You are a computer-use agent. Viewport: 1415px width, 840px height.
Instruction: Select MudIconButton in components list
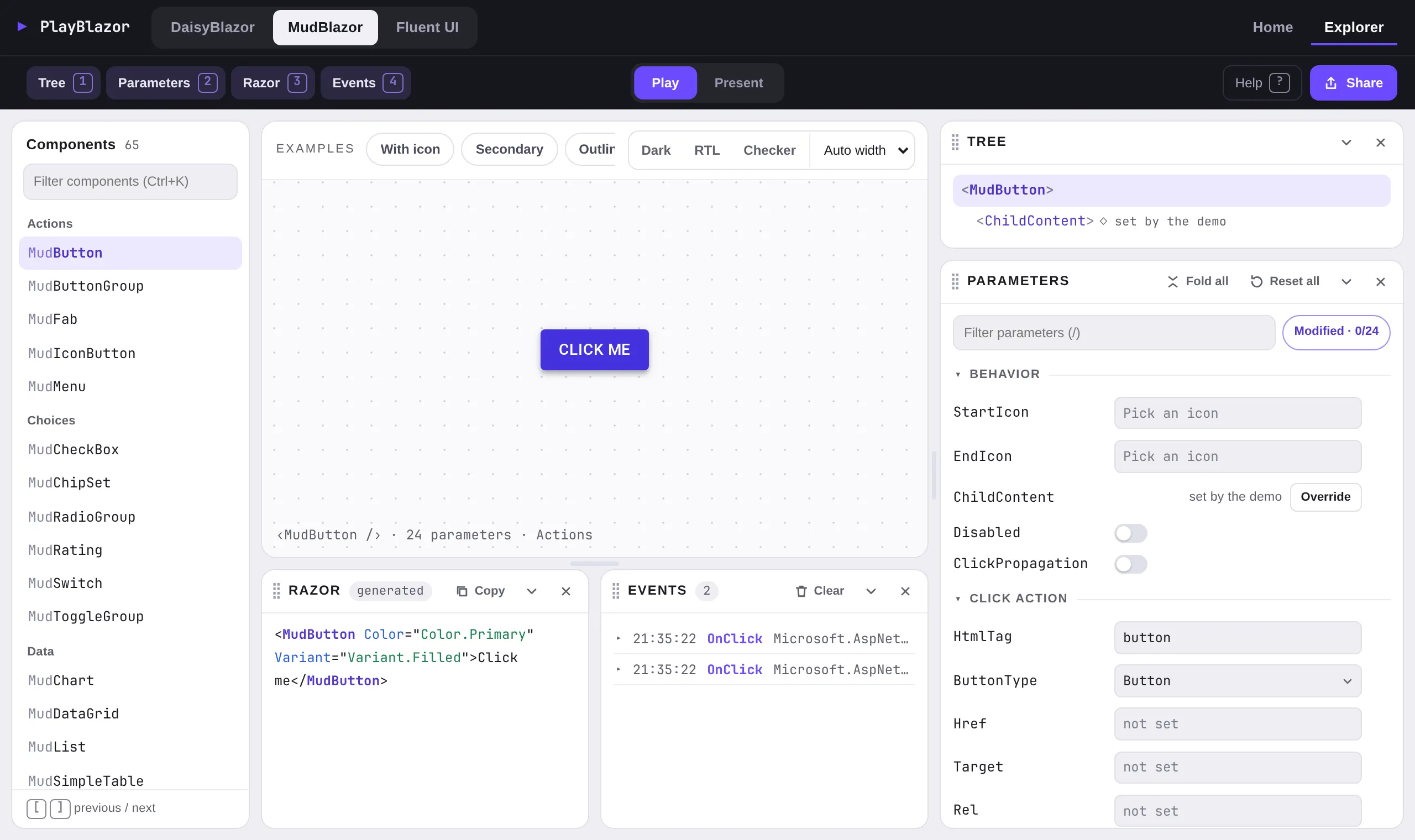[130, 354]
